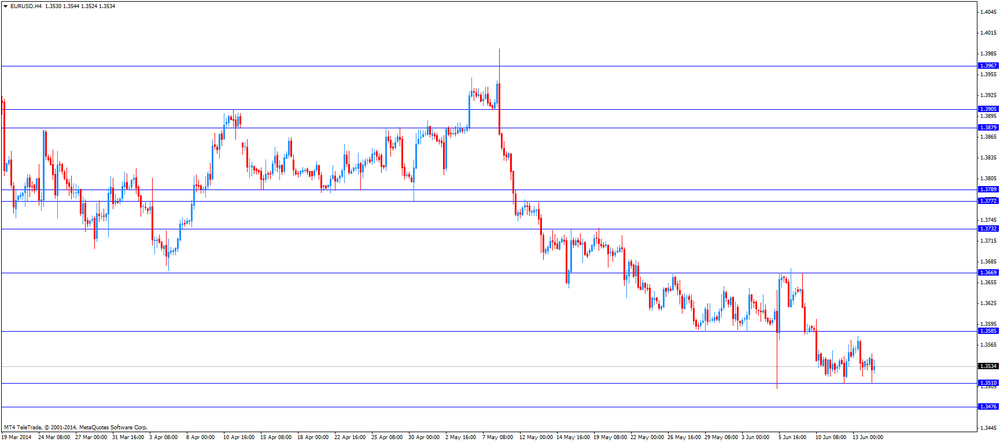Click the black current price label 1.3534
1000x442 pixels.
click(988, 366)
